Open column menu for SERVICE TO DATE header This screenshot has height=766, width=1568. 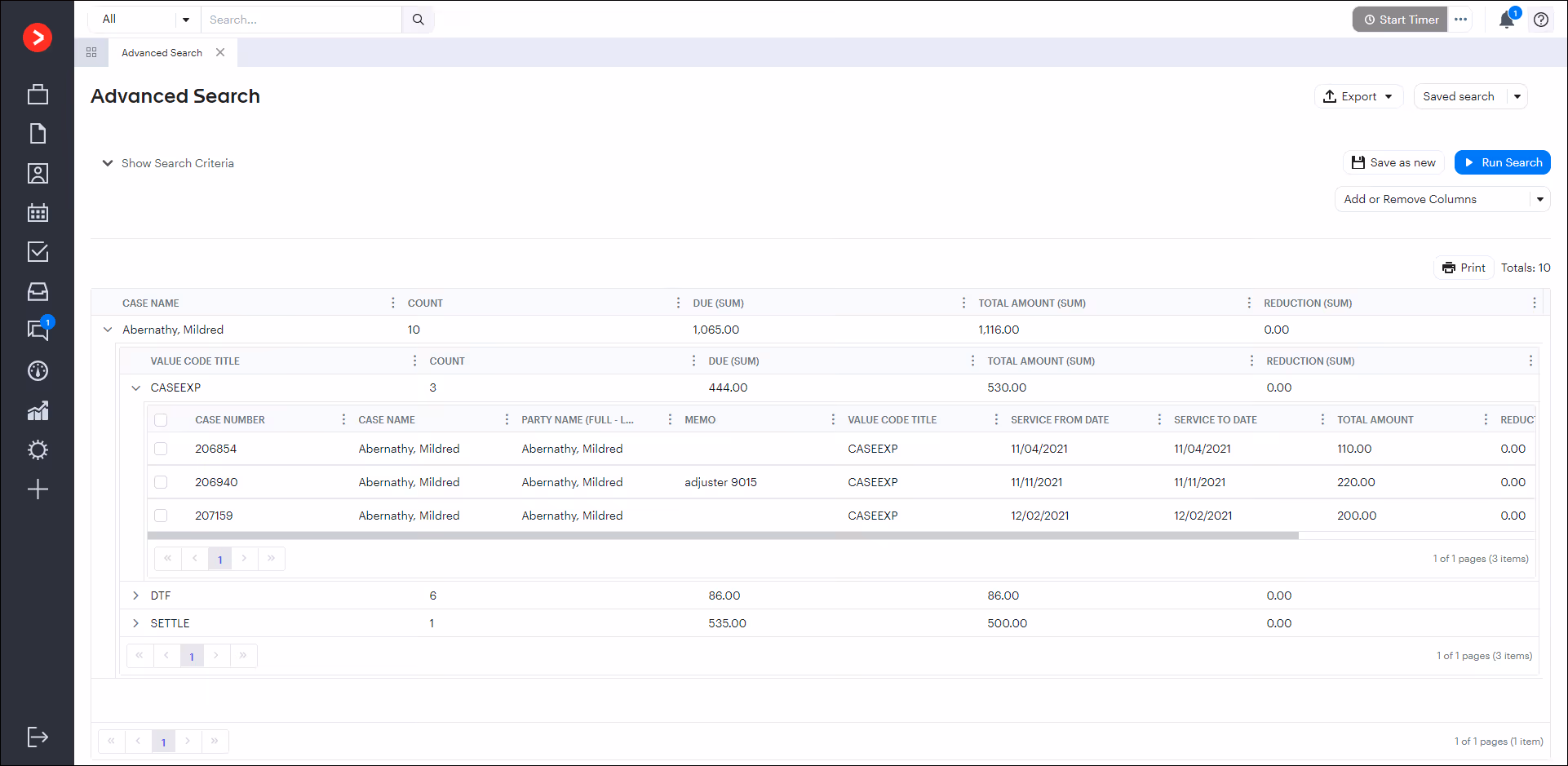point(1322,419)
